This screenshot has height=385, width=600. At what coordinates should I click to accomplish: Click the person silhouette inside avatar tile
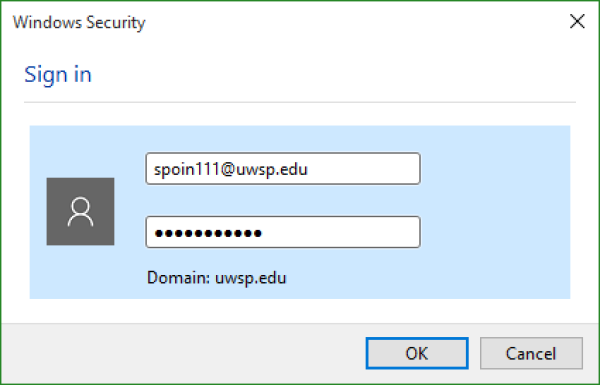(x=80, y=212)
